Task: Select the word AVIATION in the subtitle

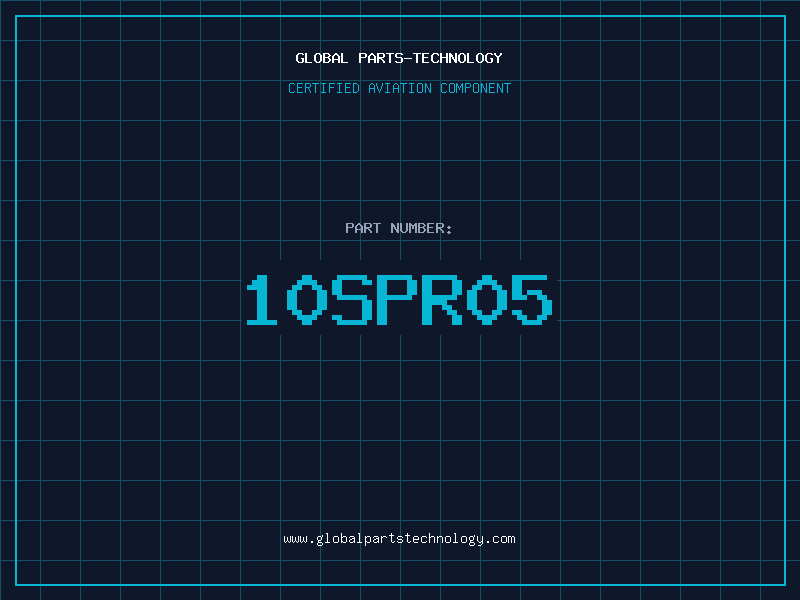Action: point(399,88)
